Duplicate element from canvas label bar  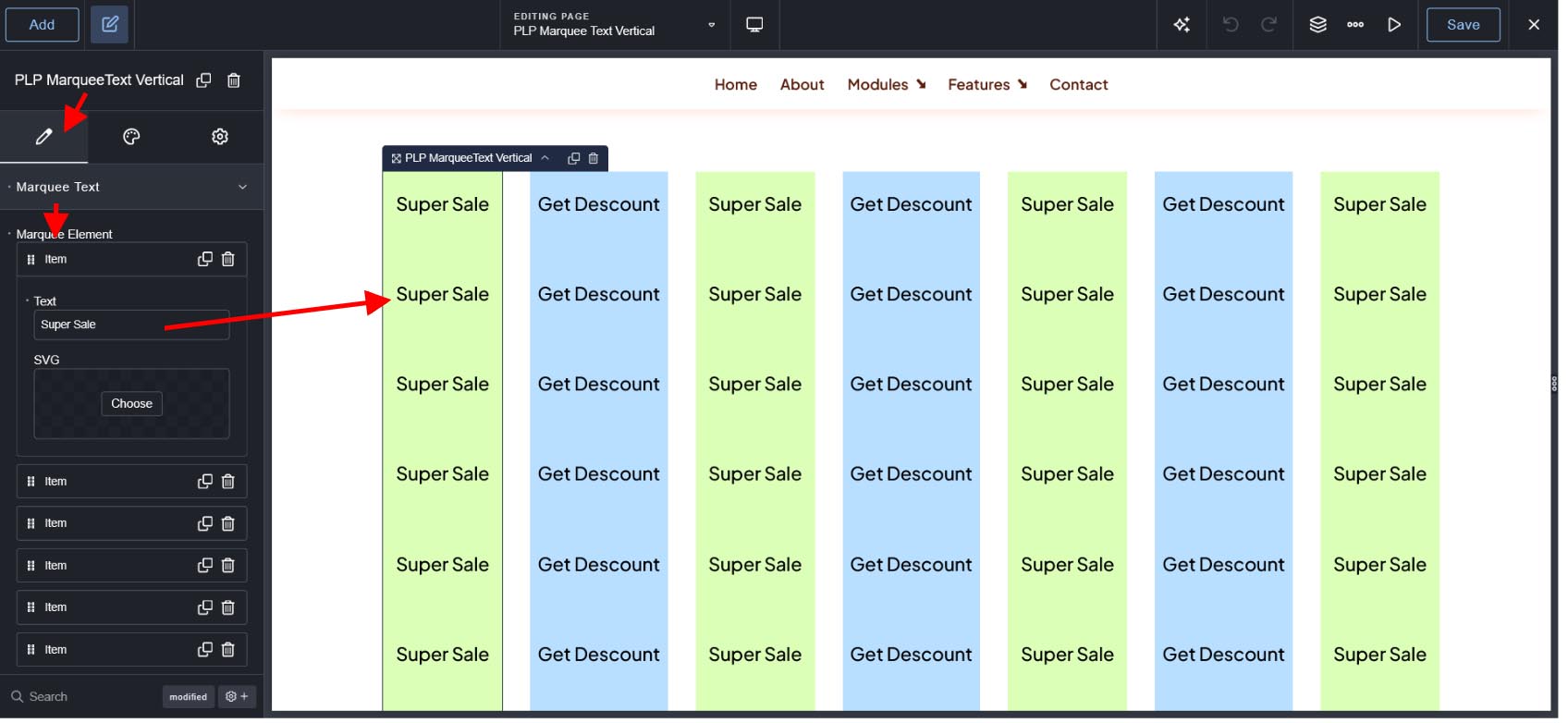573,159
